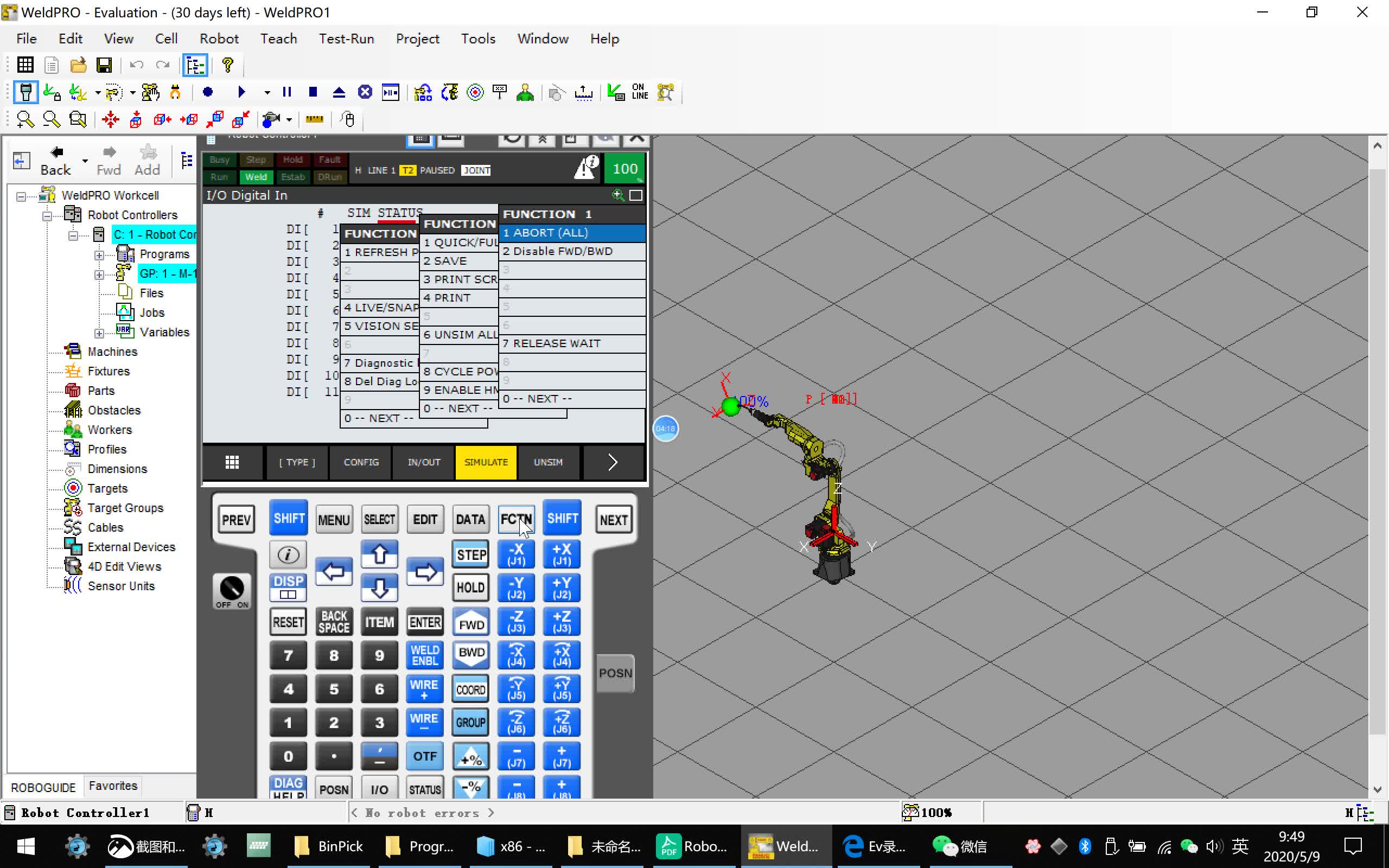Select 1 ABORT (ALL) from Function 1 menu
1389x868 pixels.
[569, 232]
